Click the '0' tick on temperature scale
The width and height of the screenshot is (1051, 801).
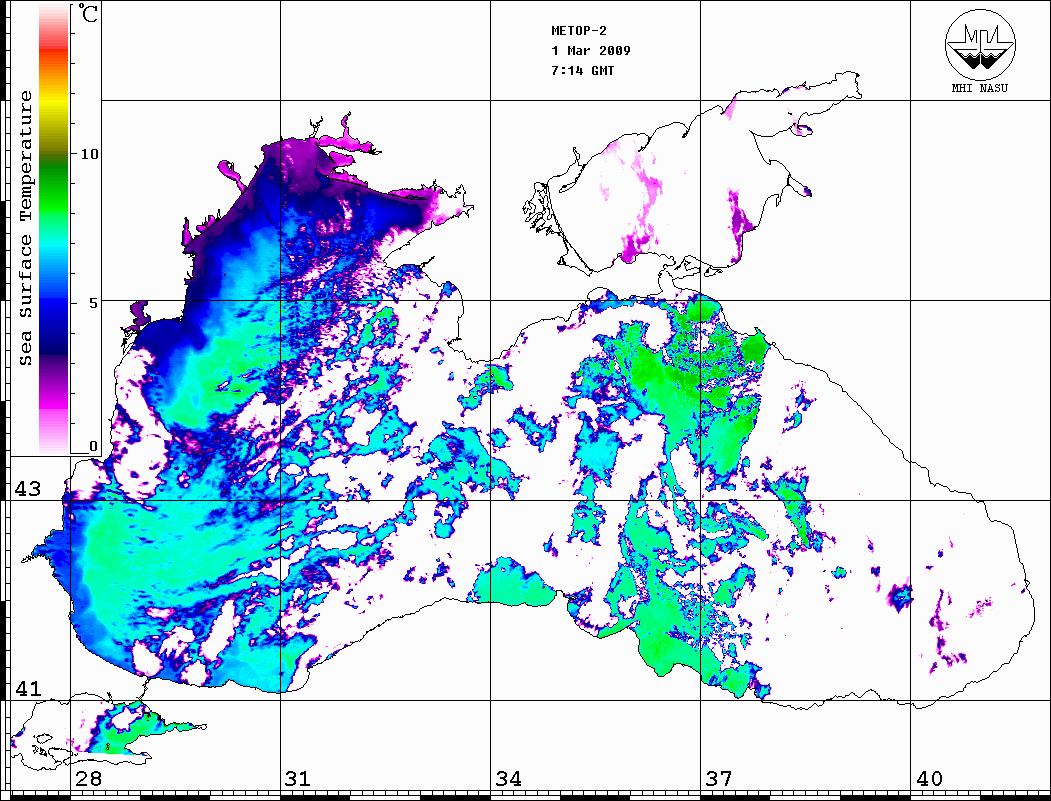pos(93,446)
